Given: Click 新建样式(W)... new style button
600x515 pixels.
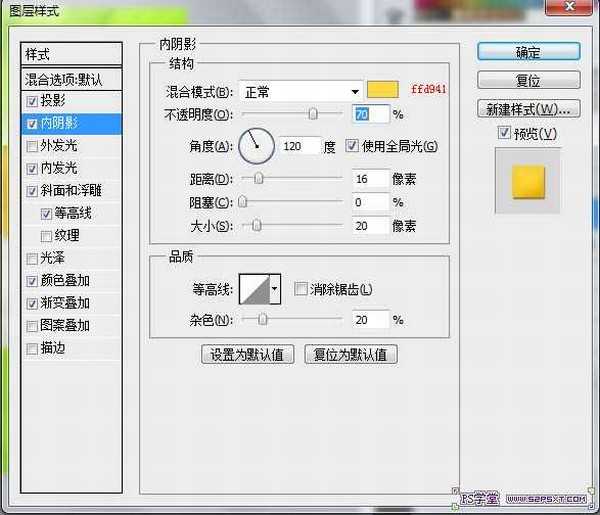Looking at the screenshot, I should (529, 109).
